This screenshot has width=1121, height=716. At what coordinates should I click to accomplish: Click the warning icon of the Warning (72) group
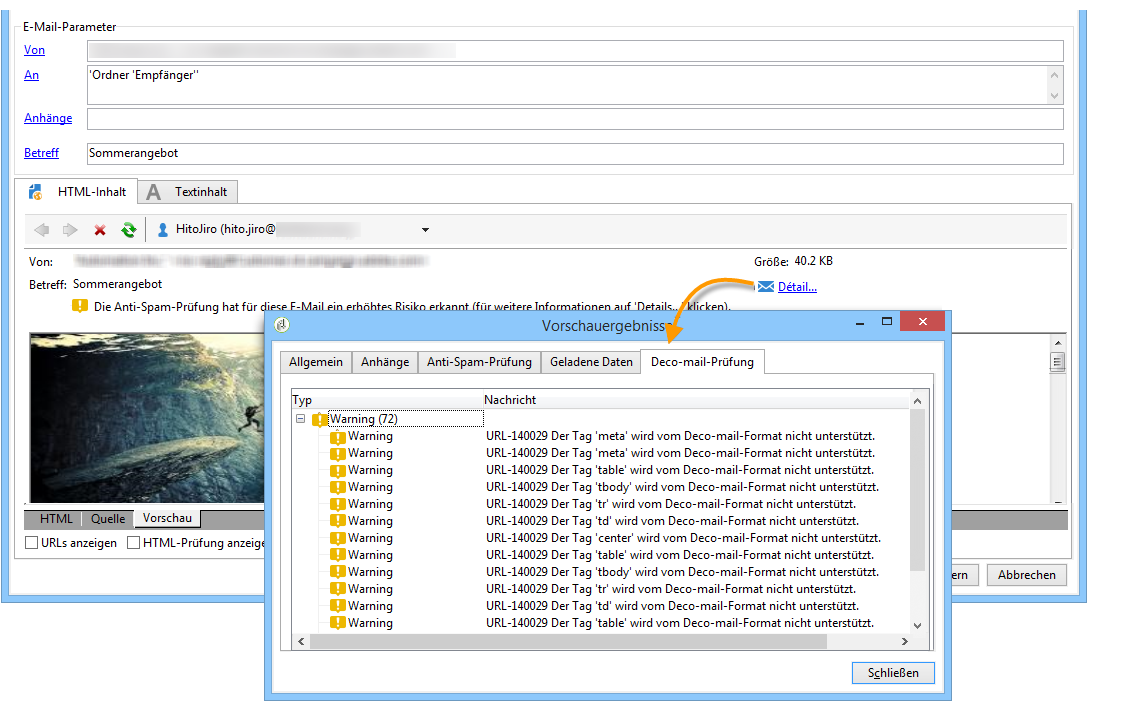coord(320,419)
